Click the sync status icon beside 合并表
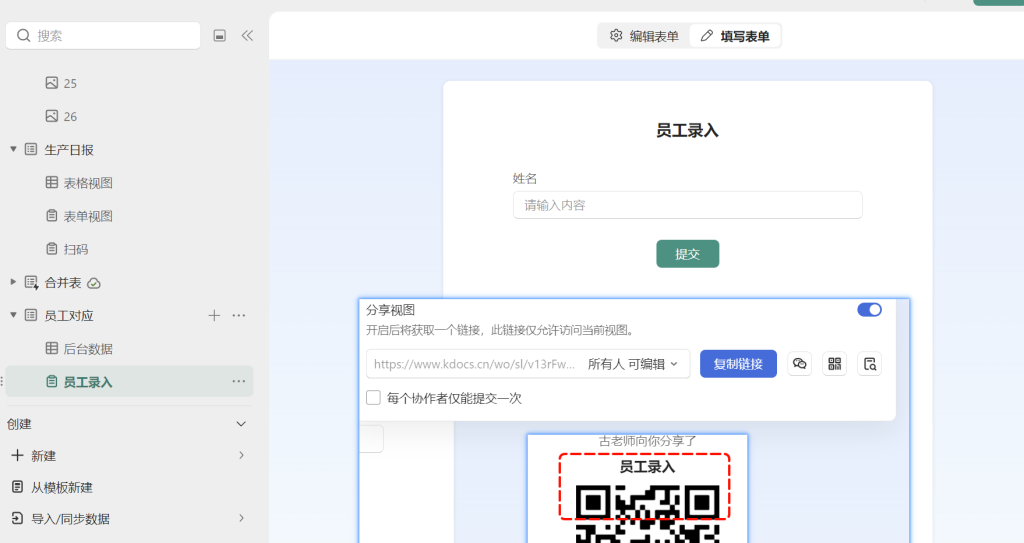Screen dimensions: 1024x543 [94, 283]
